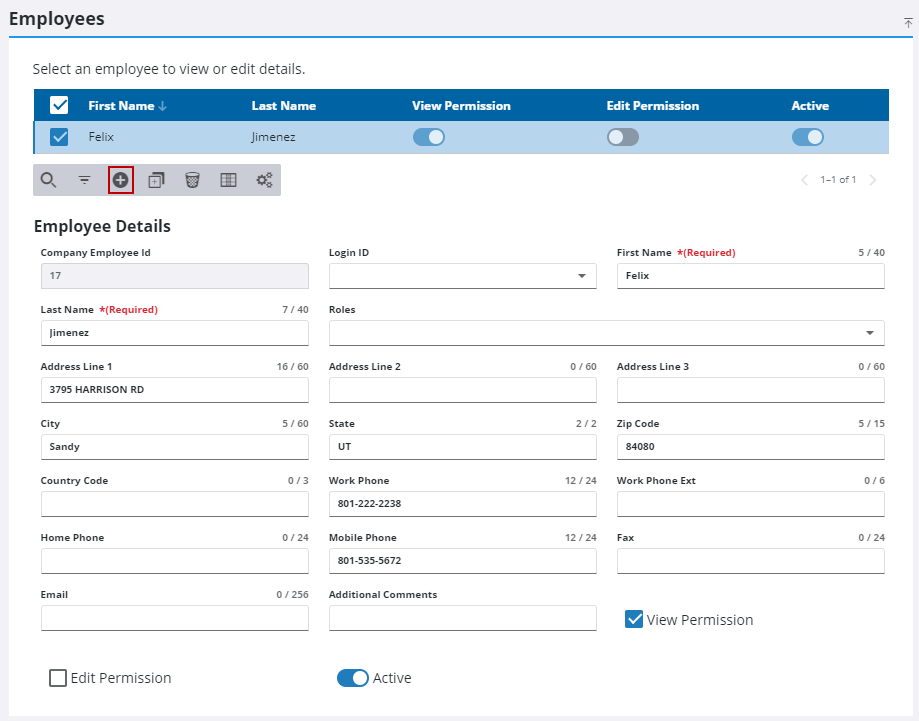Sort by Edit Permission column header
The image size is (919, 721).
point(653,106)
